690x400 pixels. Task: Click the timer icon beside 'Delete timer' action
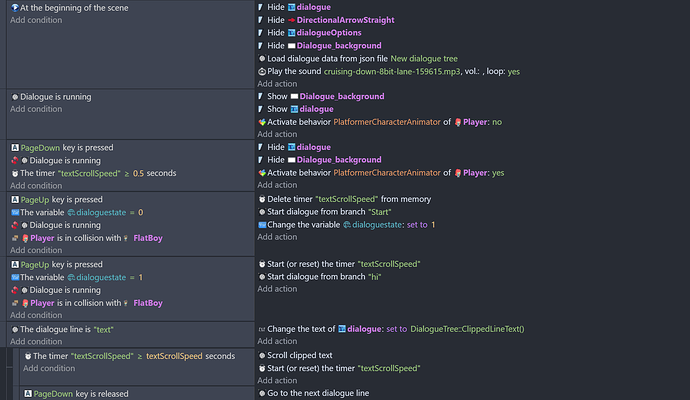point(262,199)
